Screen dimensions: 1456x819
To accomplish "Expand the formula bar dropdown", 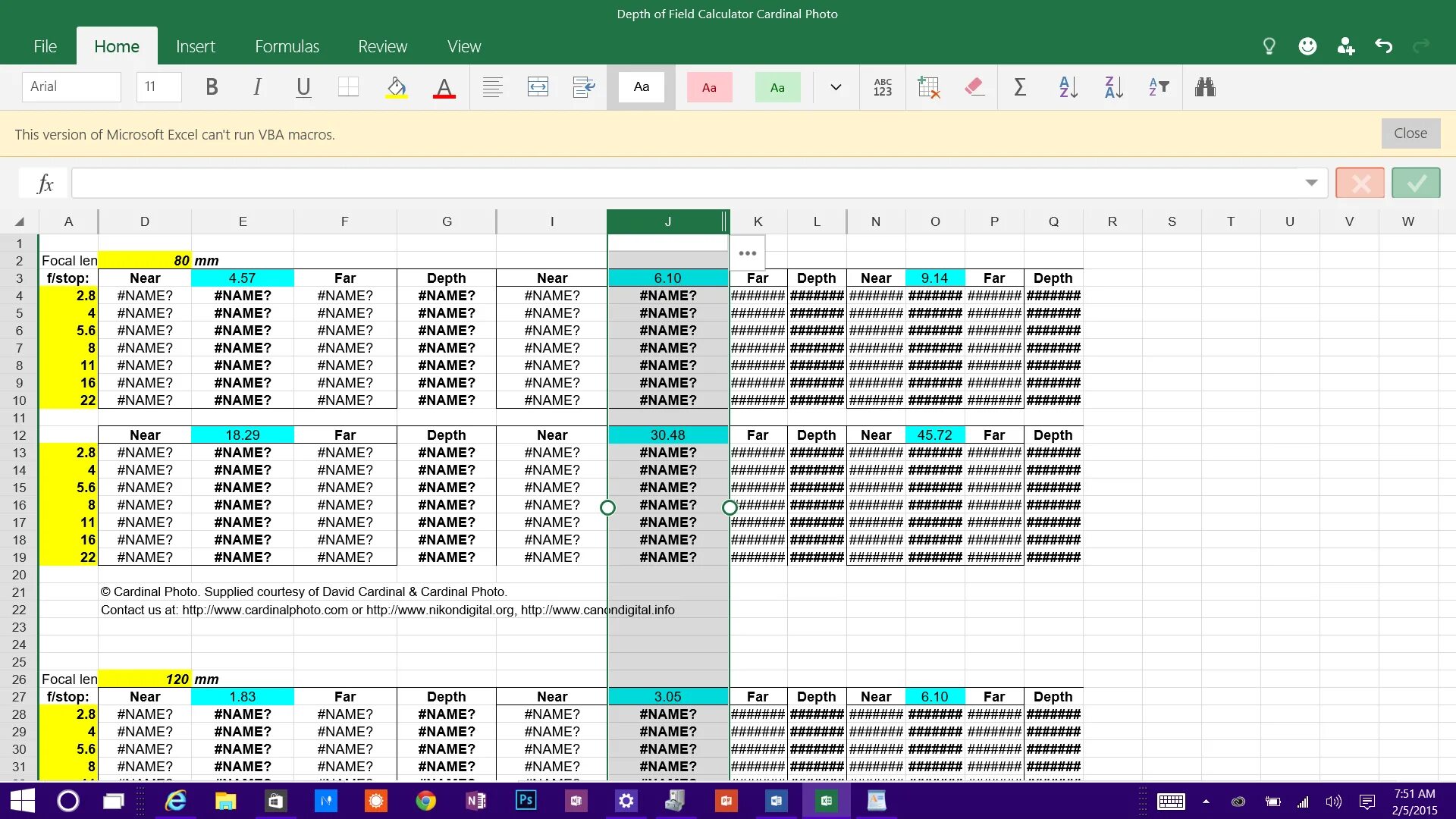I will pos(1311,183).
